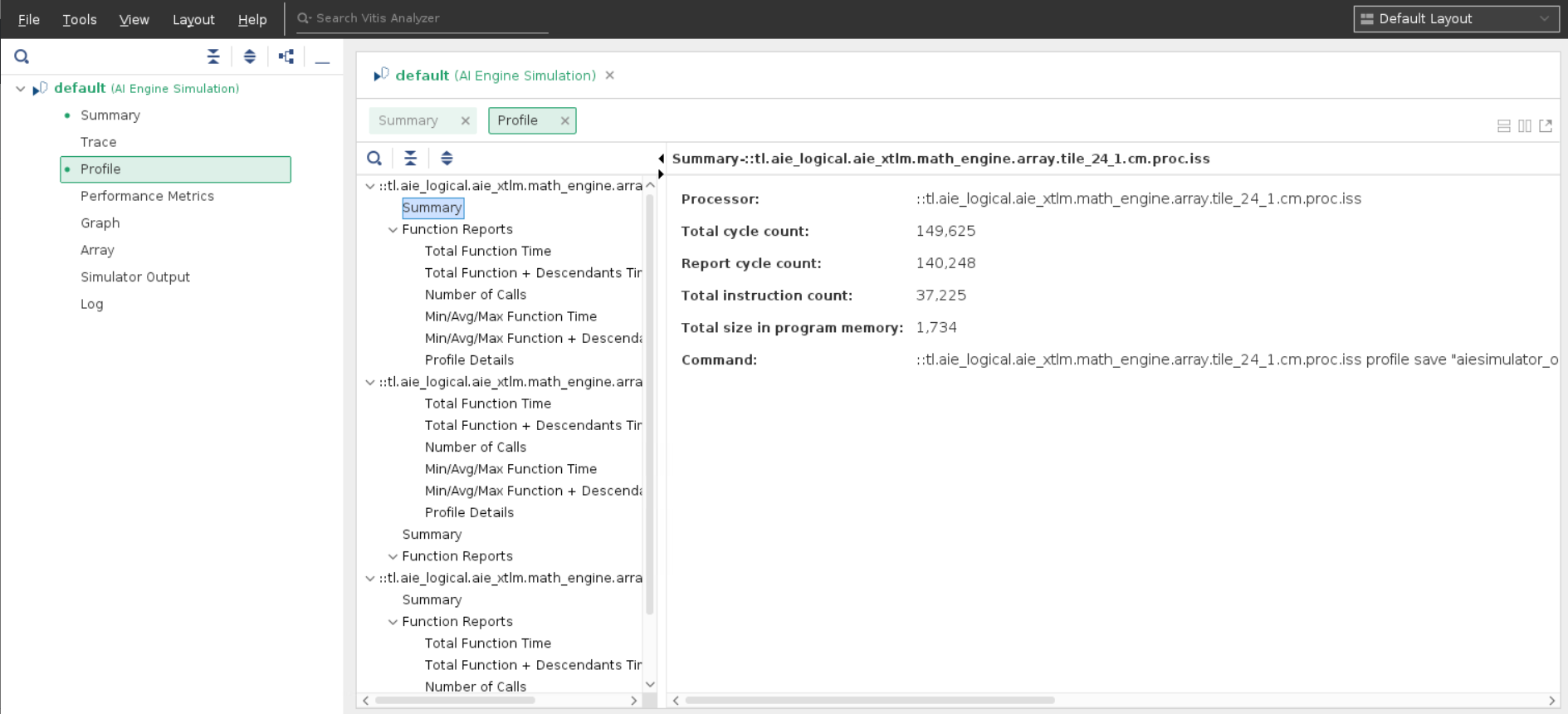Close the Profile tab
Screen dimensions: 1568x714
point(565,120)
